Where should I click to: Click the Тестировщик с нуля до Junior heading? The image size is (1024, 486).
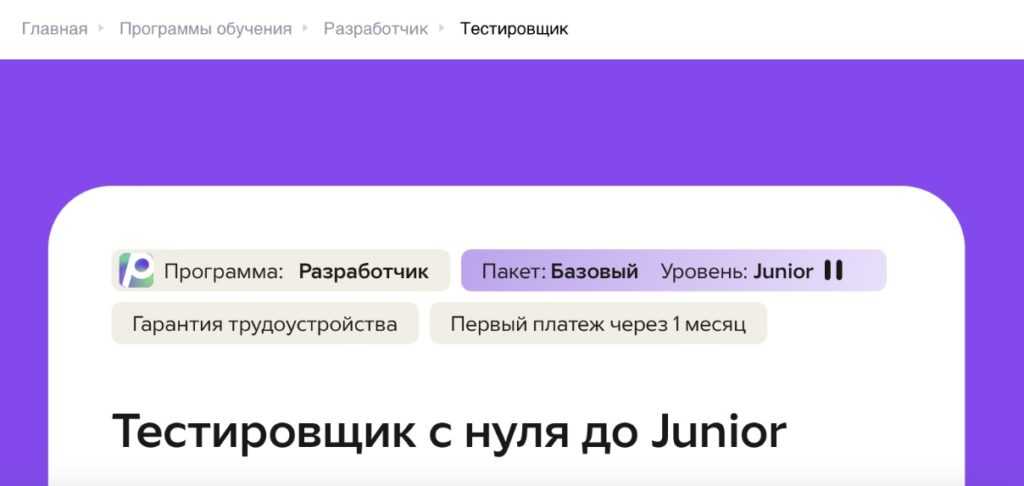click(x=449, y=431)
